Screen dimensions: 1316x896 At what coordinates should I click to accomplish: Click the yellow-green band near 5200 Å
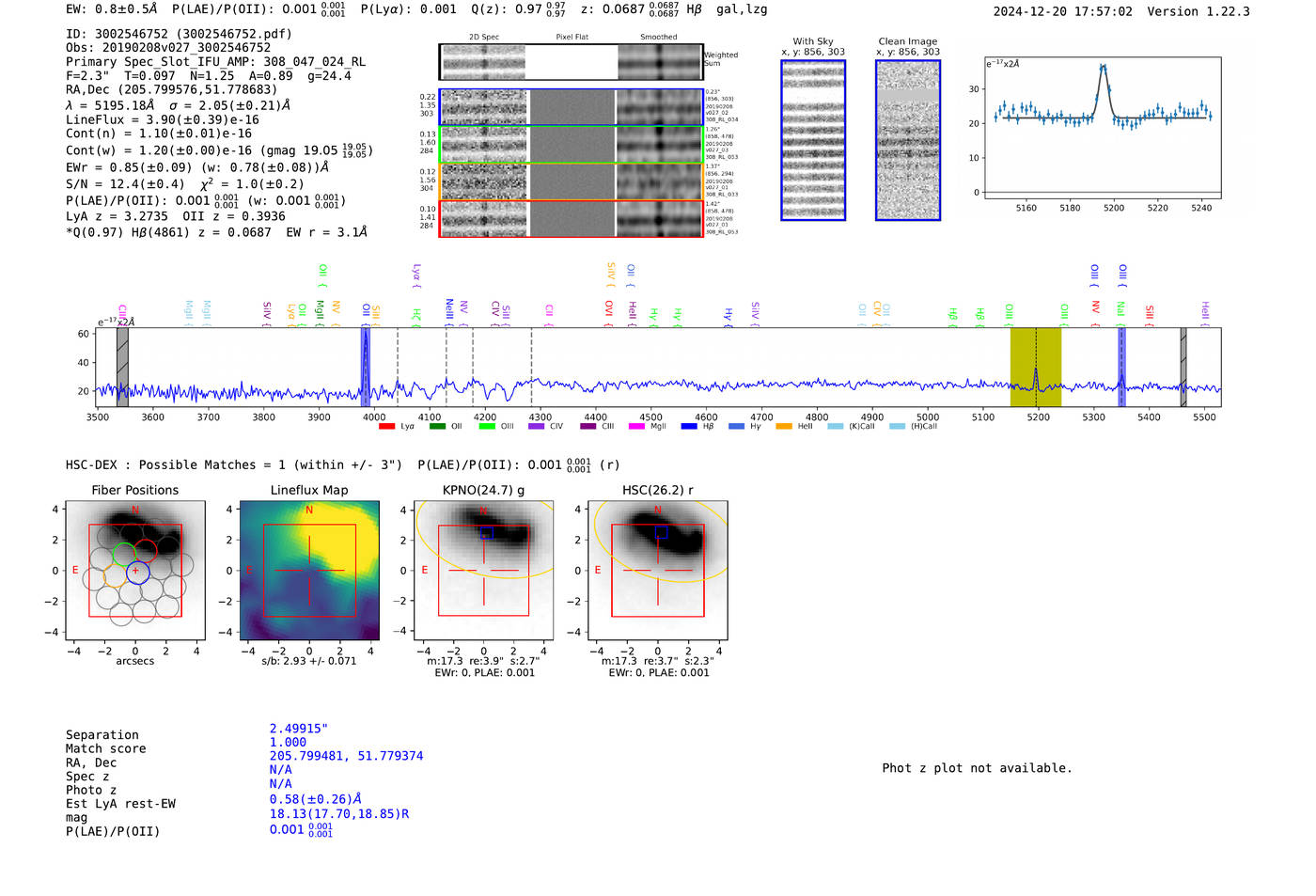1036,368
